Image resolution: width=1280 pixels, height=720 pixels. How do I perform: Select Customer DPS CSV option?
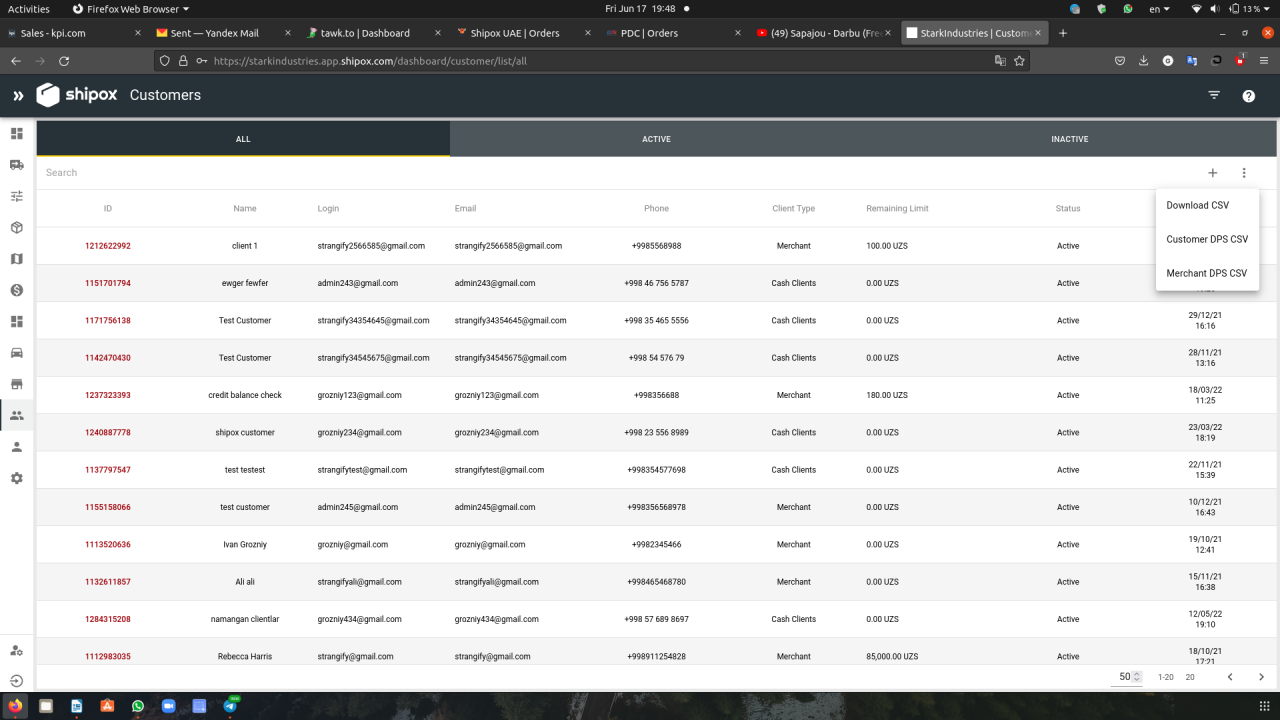1207,239
